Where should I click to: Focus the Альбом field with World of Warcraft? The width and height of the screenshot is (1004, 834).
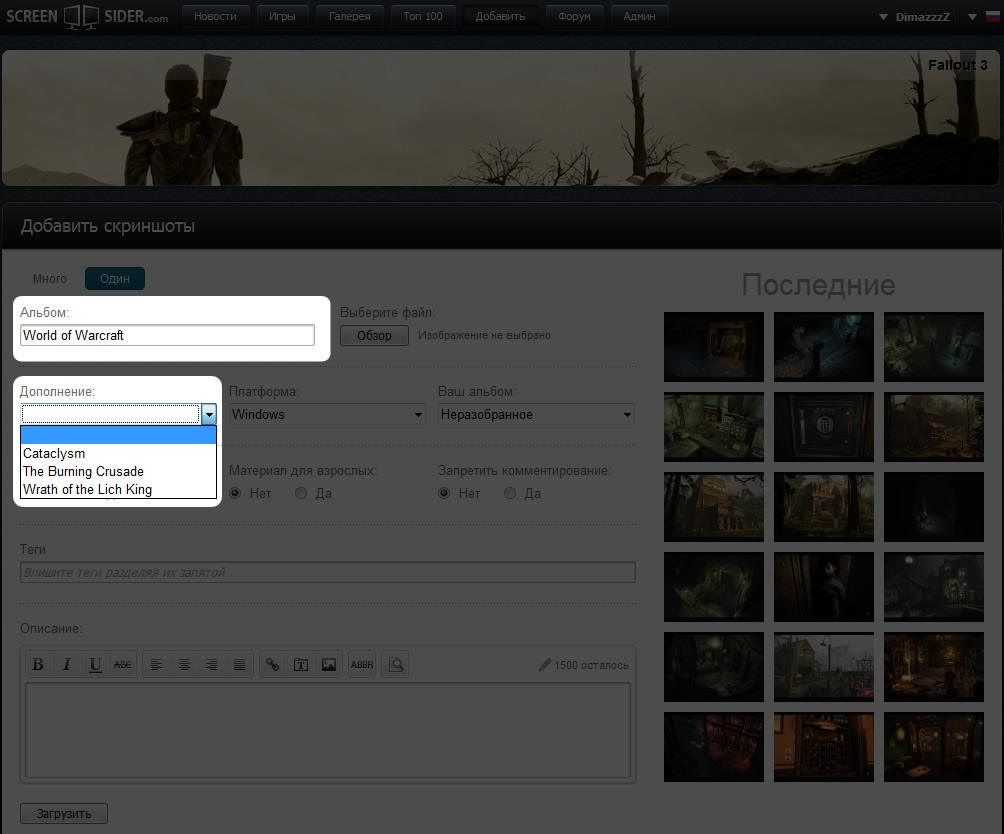(x=167, y=335)
